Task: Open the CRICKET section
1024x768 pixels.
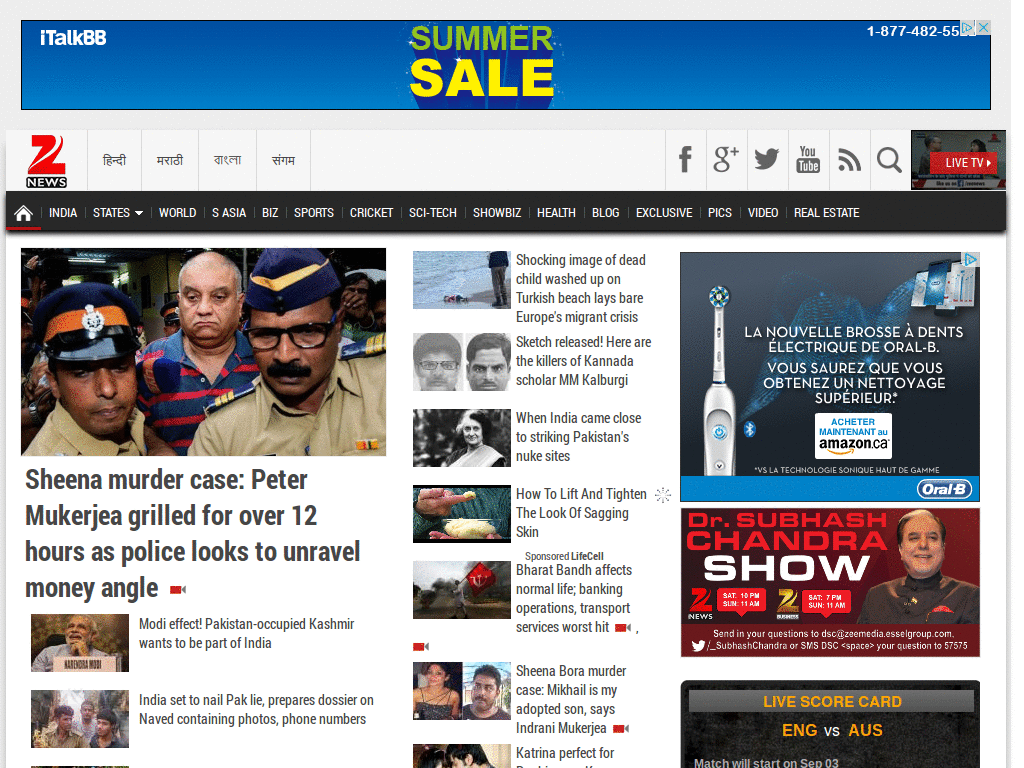Action: pos(371,213)
